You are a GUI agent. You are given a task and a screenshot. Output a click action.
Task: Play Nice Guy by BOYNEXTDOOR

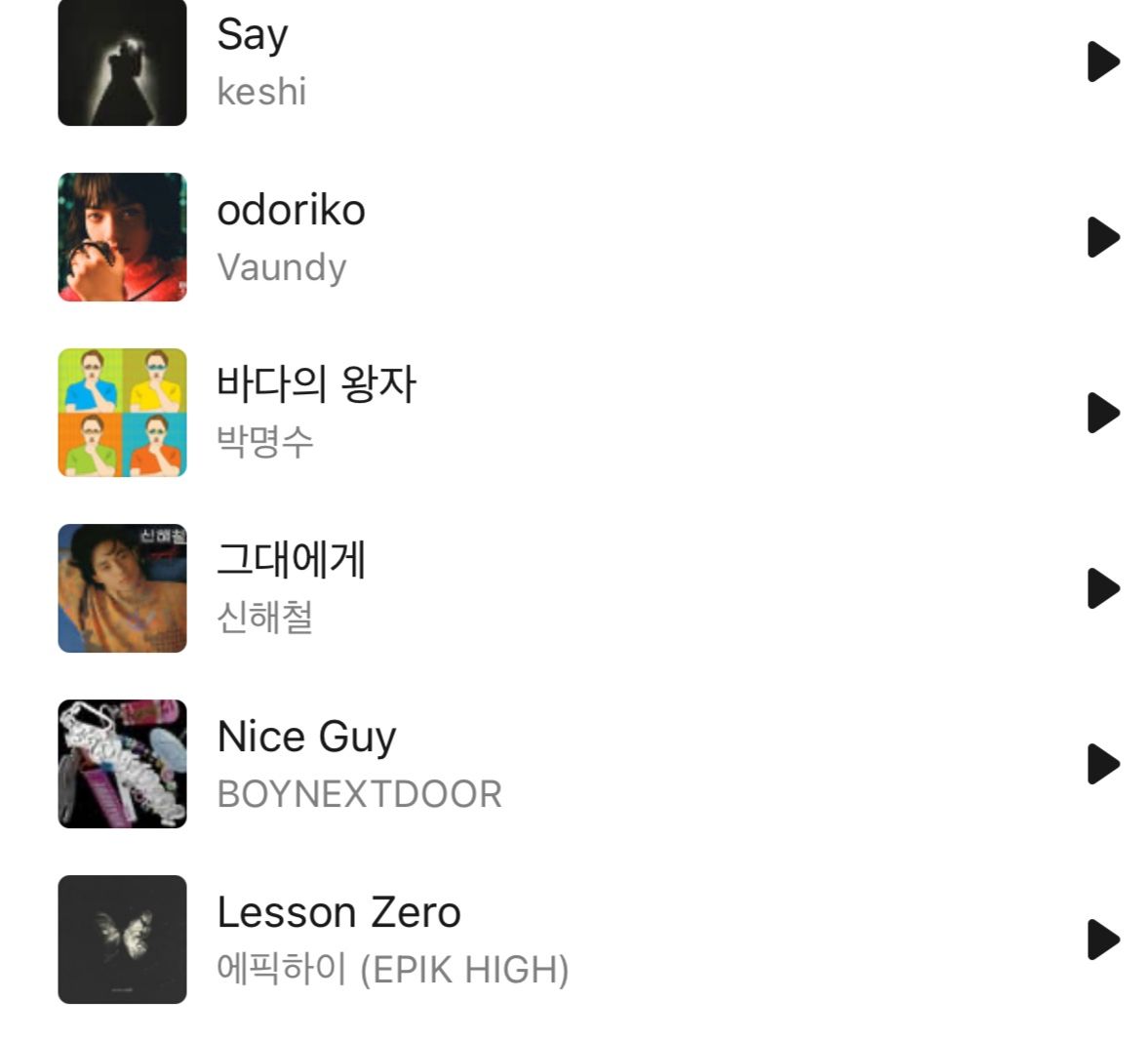[x=1103, y=764]
